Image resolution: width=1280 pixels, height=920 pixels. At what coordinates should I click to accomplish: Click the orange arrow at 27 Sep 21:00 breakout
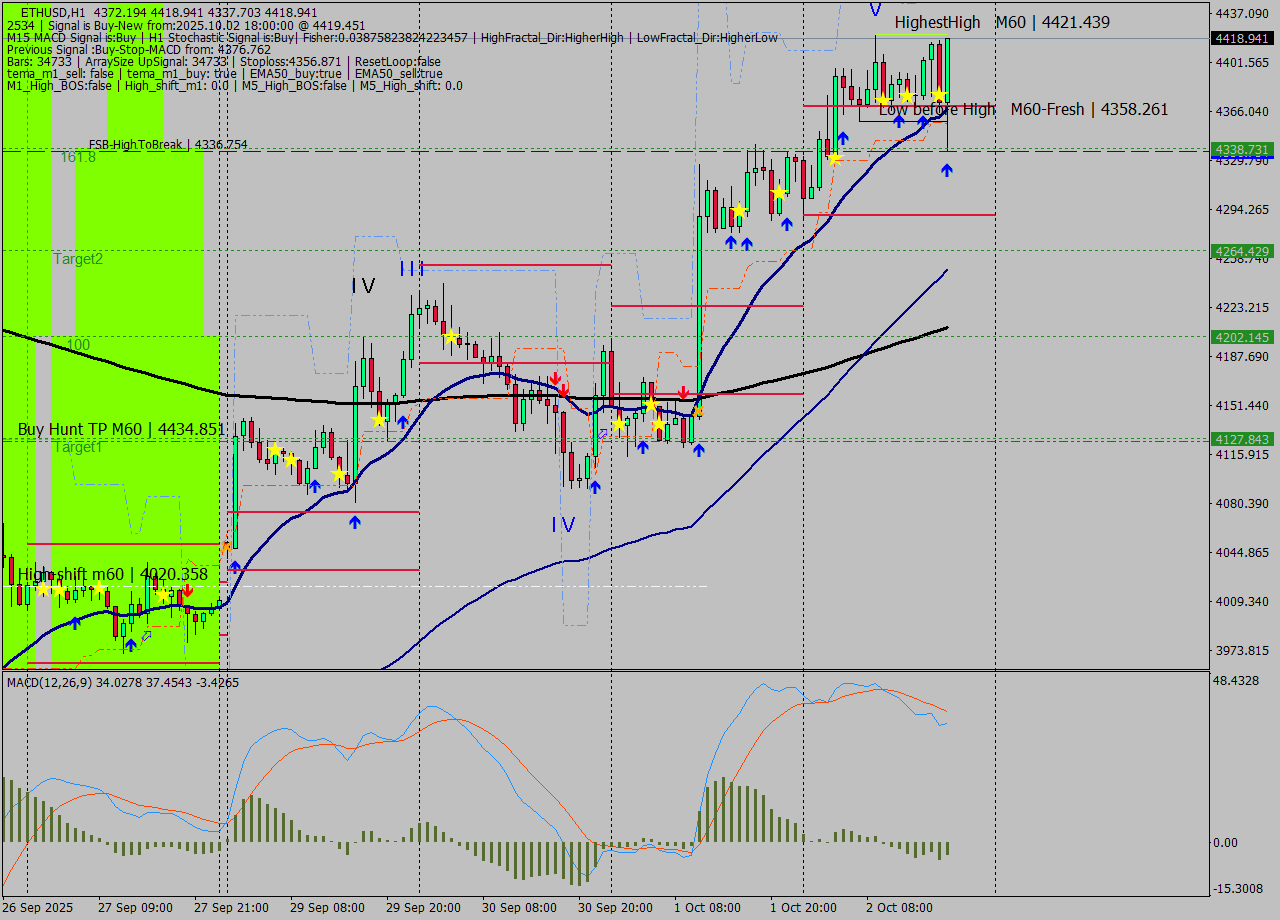coord(226,547)
